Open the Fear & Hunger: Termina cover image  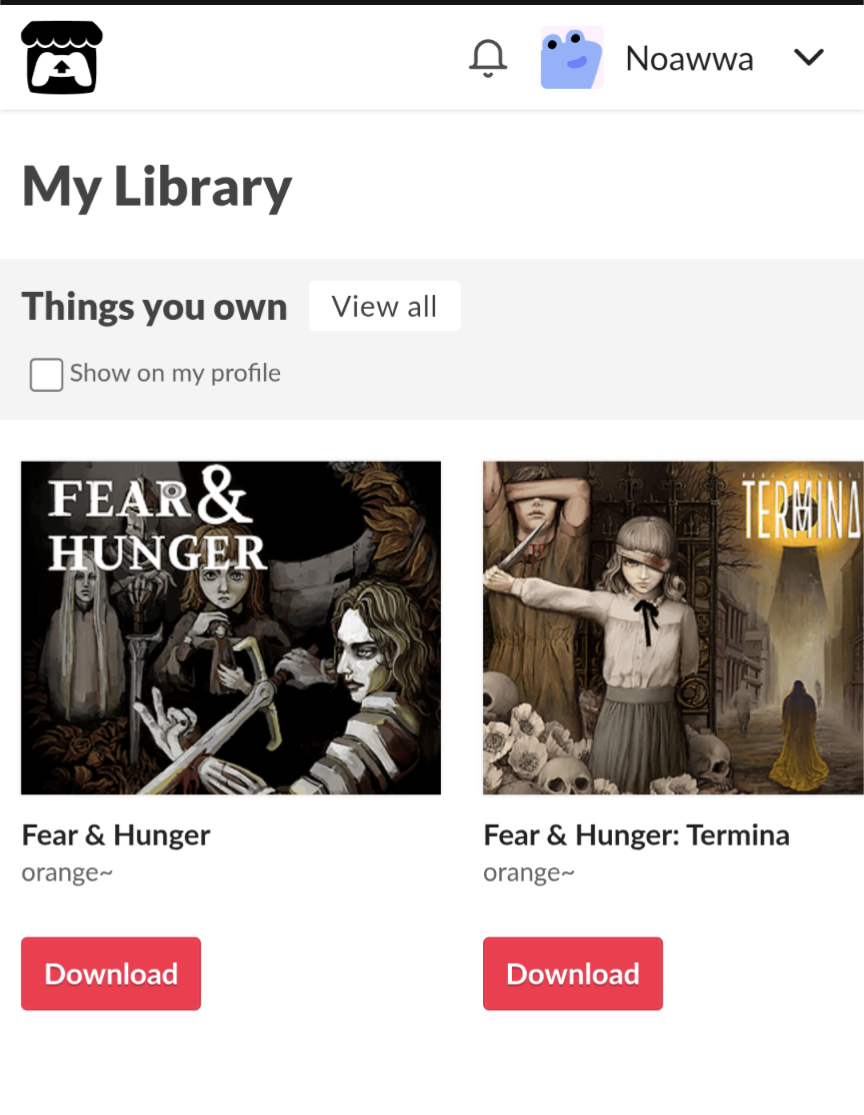click(673, 628)
